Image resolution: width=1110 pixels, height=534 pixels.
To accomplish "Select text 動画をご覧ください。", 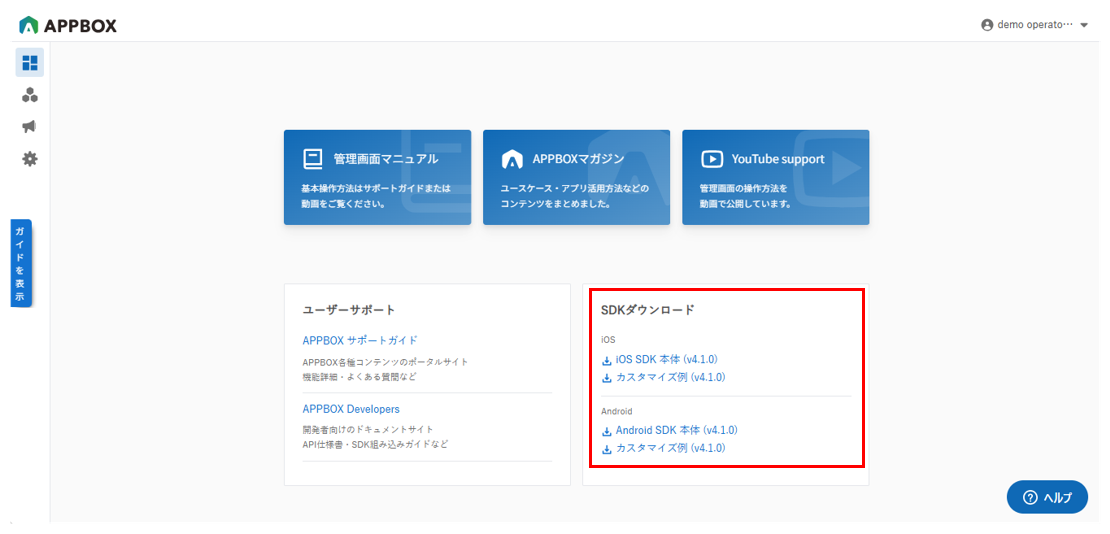I will tap(343, 204).
